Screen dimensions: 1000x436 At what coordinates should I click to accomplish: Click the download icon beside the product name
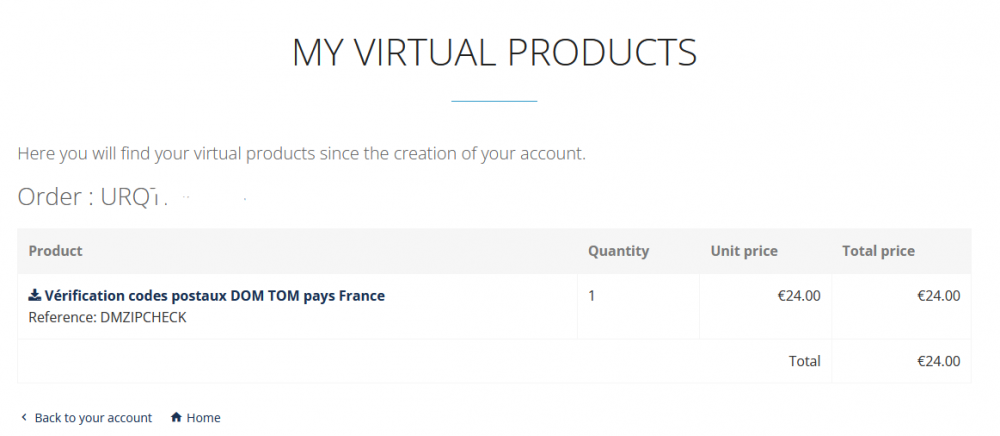34,296
